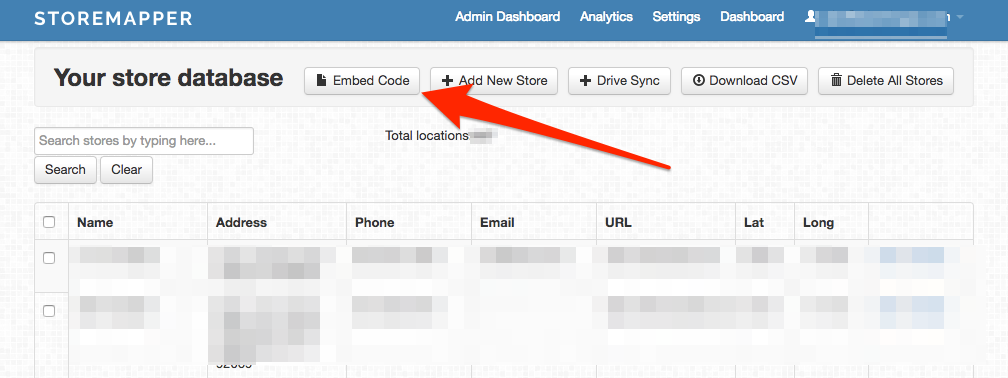Open Admin Dashboard in navigation bar
This screenshot has height=378, width=1008.
point(508,17)
